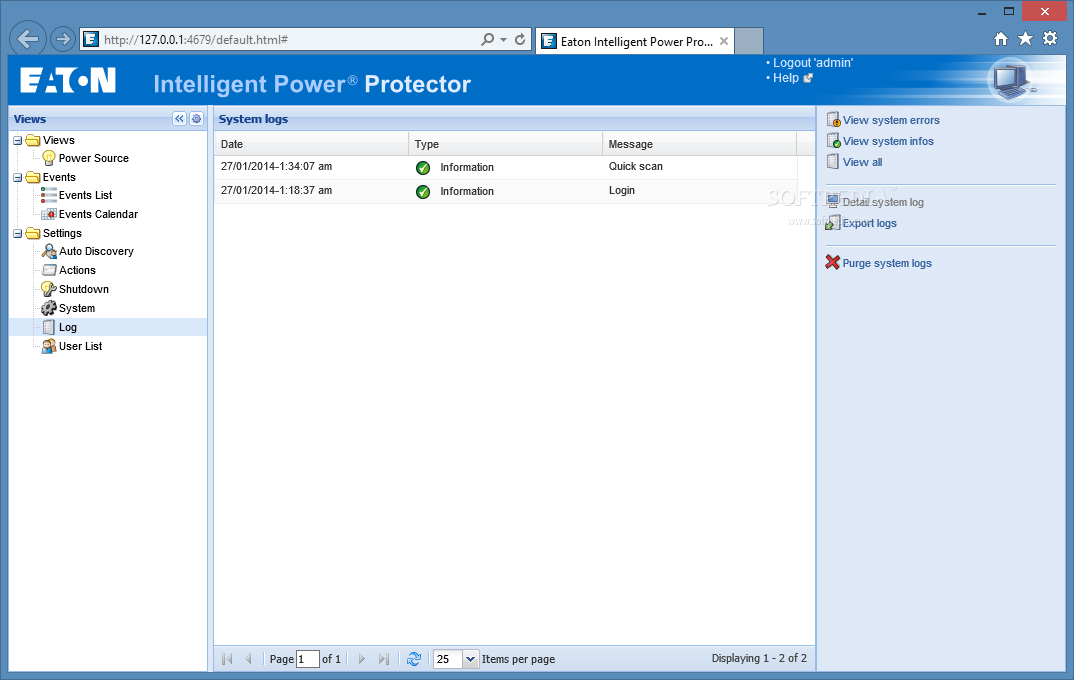
Task: Open a new browser tab
Action: click(749, 41)
